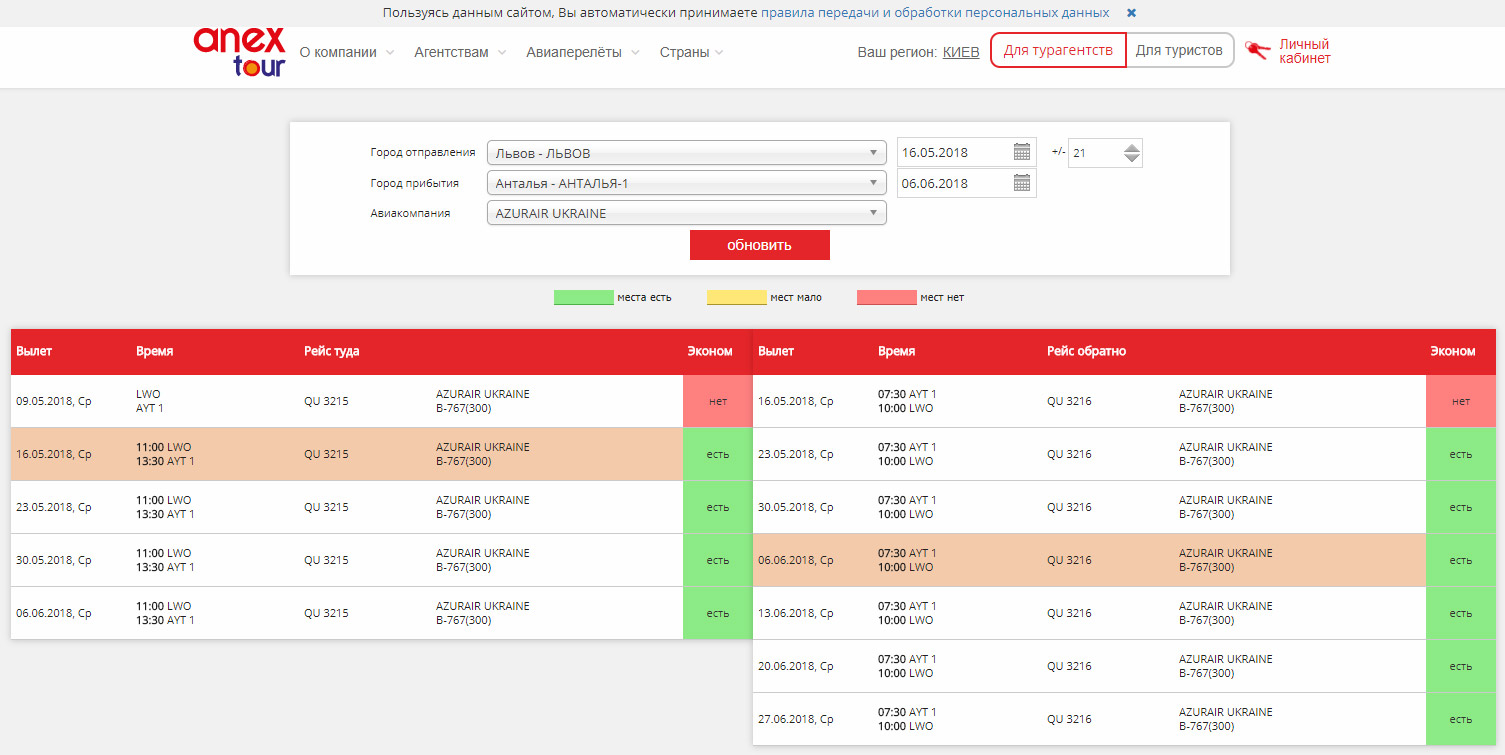The height and width of the screenshot is (755, 1505).
Task: Click the Рейс обратно column header
Action: tap(1087, 351)
